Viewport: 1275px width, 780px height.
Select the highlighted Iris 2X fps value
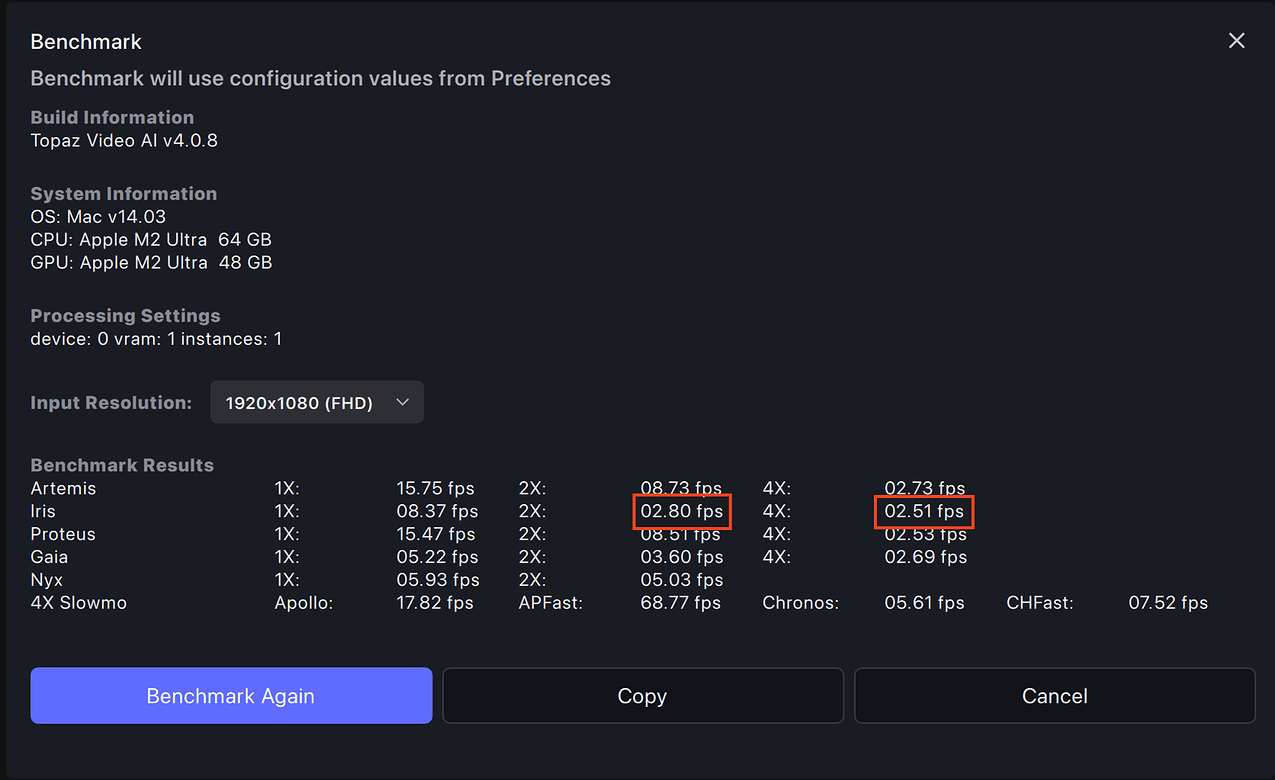(681, 511)
